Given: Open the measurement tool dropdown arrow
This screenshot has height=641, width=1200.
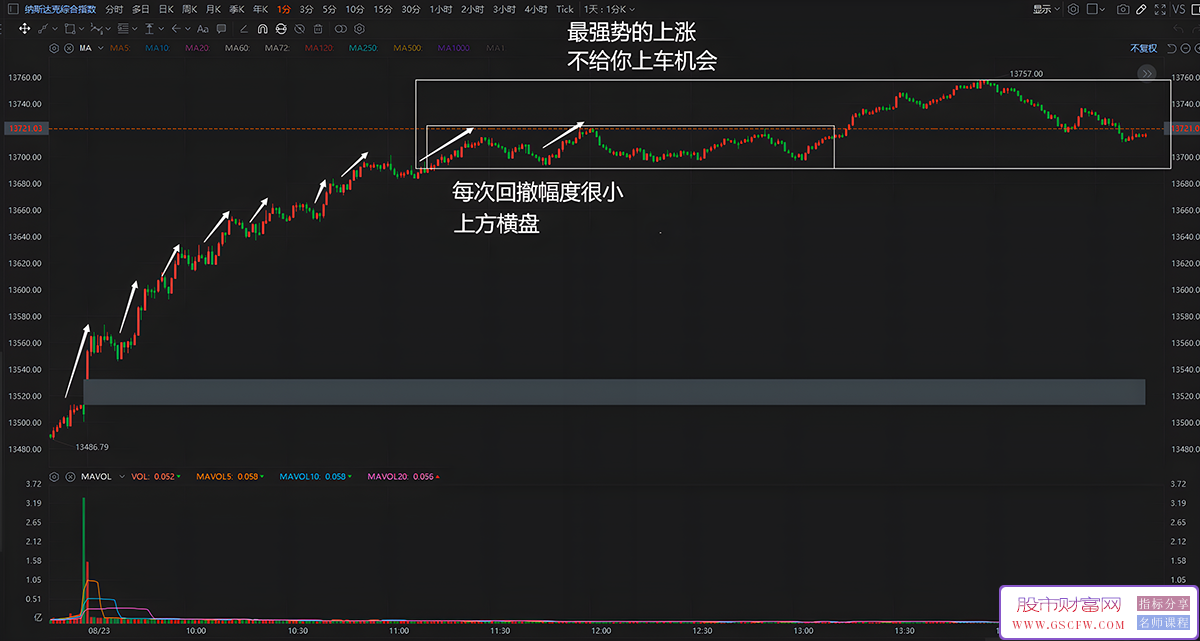Looking at the screenshot, I should (161, 29).
